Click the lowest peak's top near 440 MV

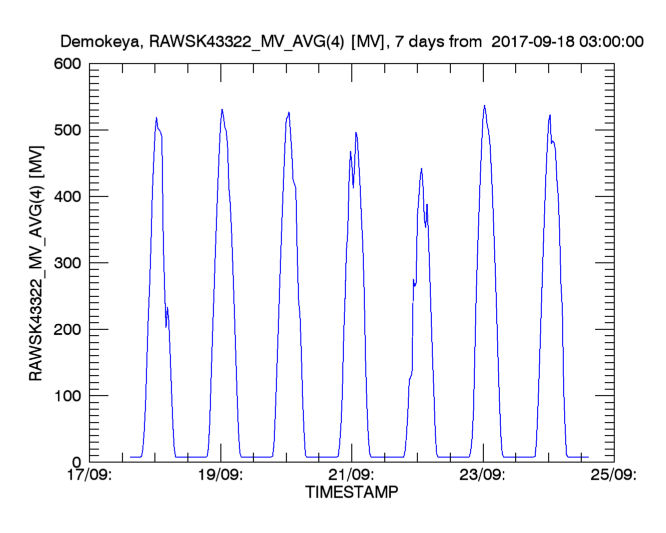click(421, 169)
